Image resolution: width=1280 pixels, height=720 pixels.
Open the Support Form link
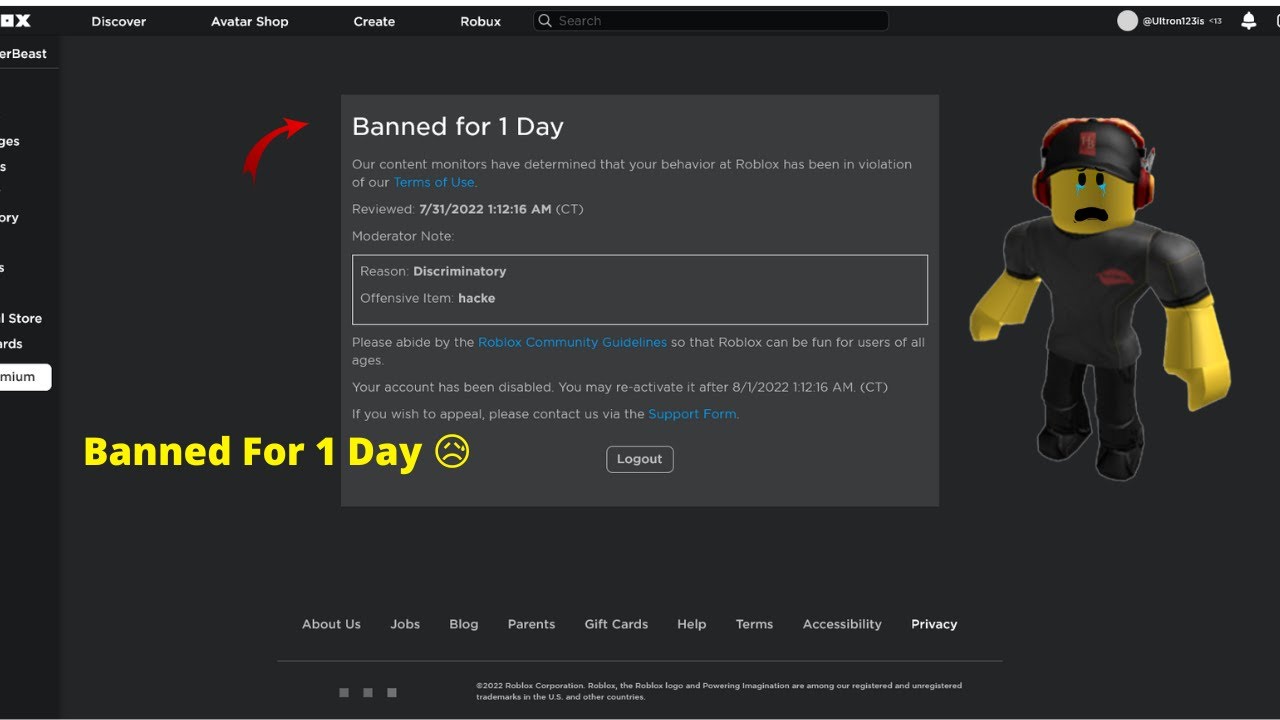692,414
